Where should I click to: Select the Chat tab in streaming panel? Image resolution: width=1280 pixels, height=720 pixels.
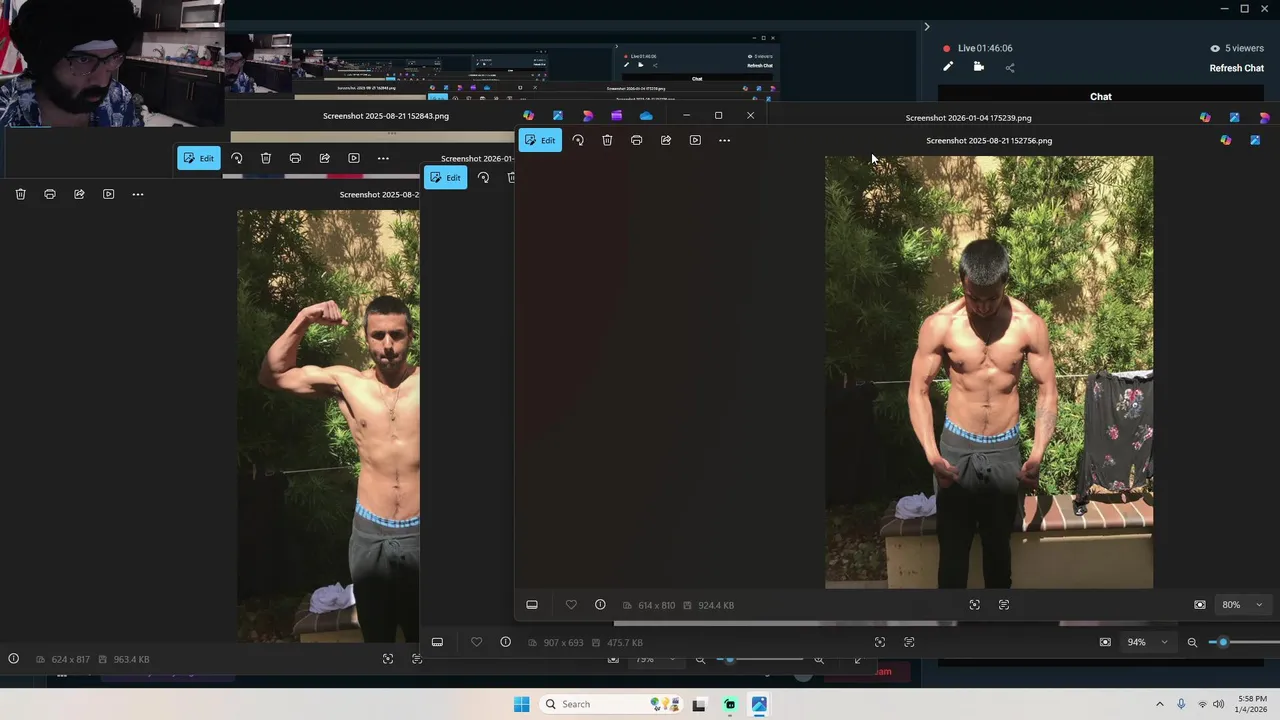tap(1101, 97)
